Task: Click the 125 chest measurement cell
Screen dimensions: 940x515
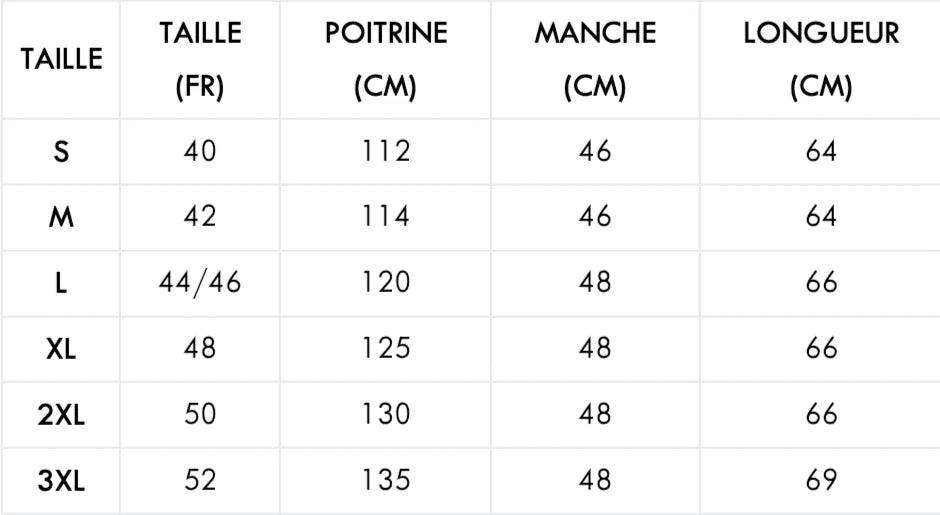Action: tap(385, 349)
